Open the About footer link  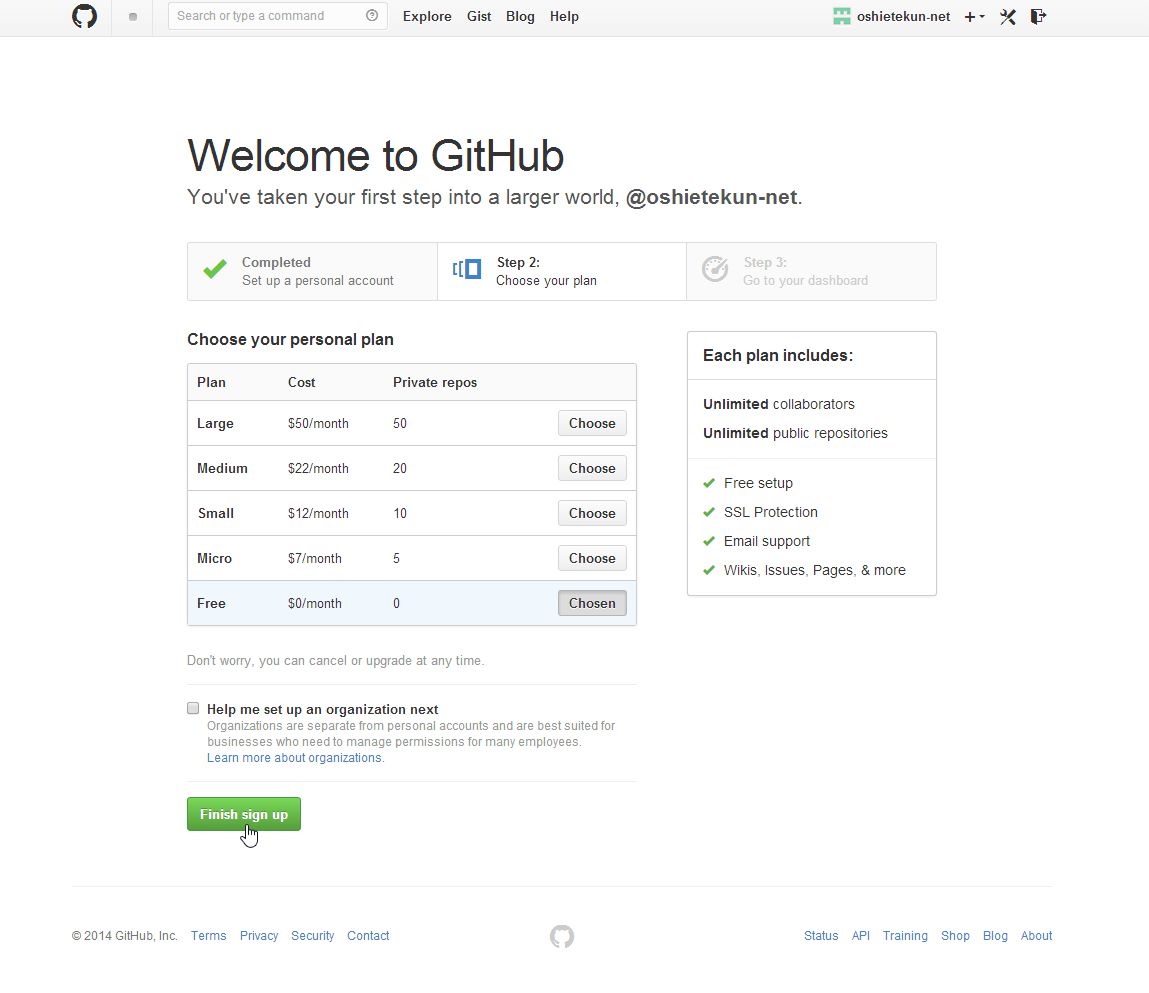click(1036, 936)
